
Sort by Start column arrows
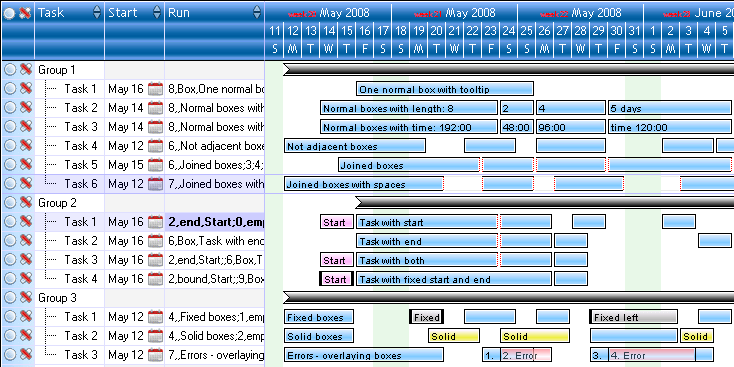[157, 13]
